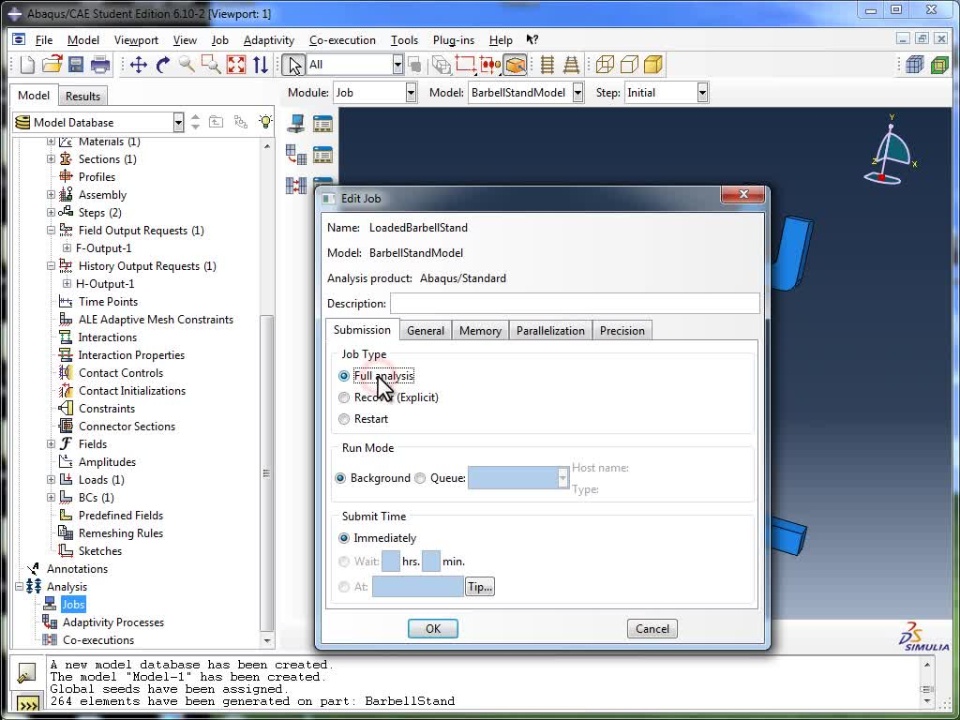
Task: Click the hidden-line render style icon
Action: click(629, 64)
